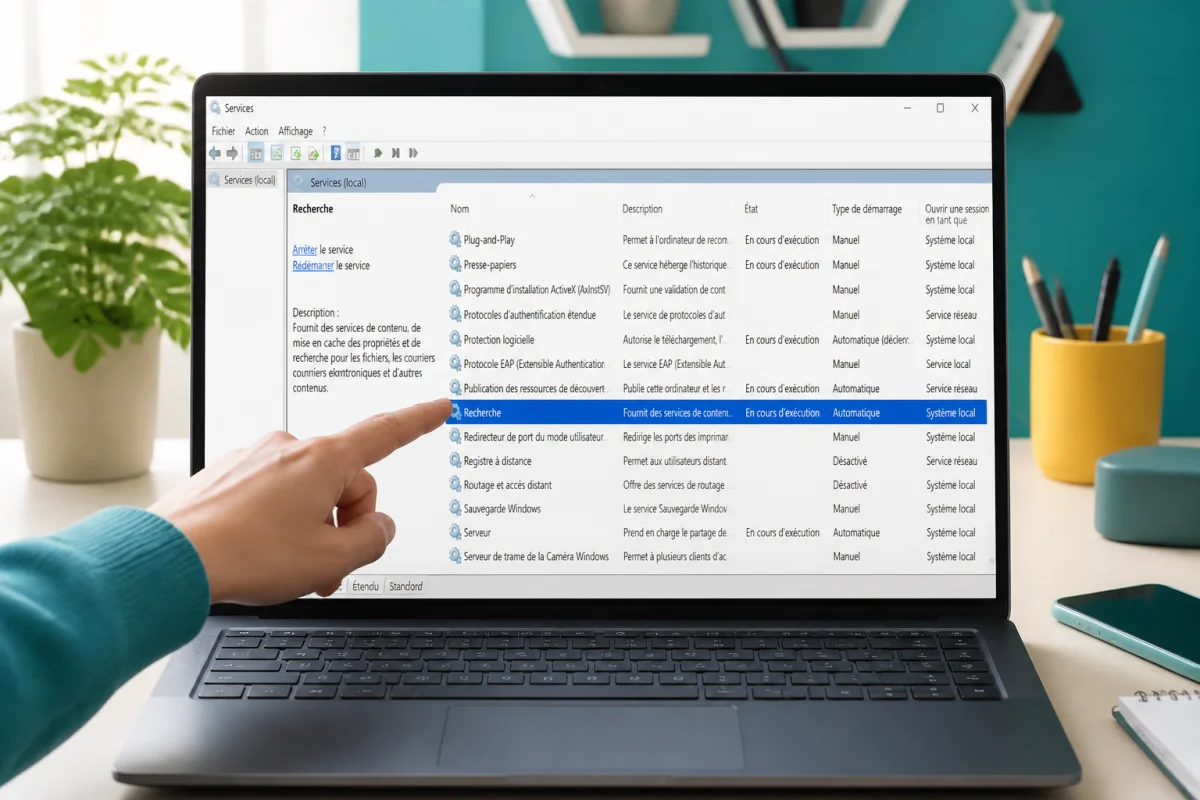The image size is (1200, 800).
Task: Select the Presse-papiers service name
Action: pyautogui.click(x=490, y=265)
